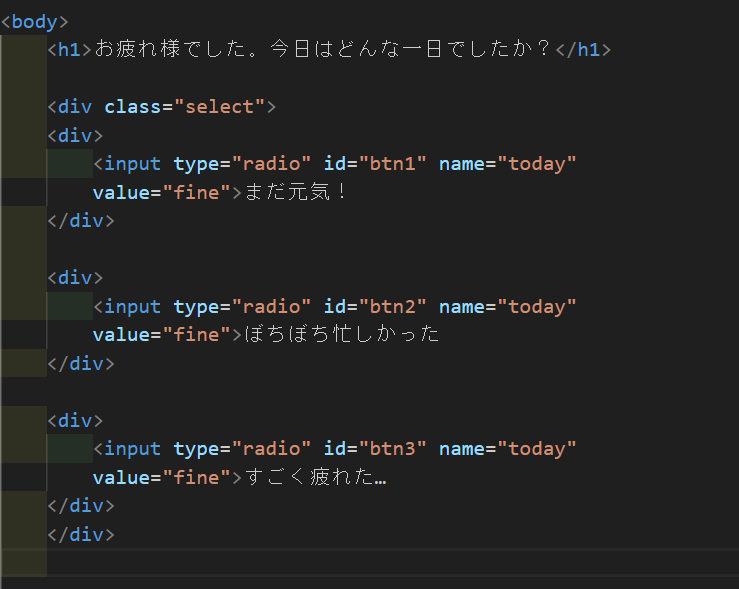Click name="today" on the btn2 line
This screenshot has height=589, width=739.
click(508, 307)
